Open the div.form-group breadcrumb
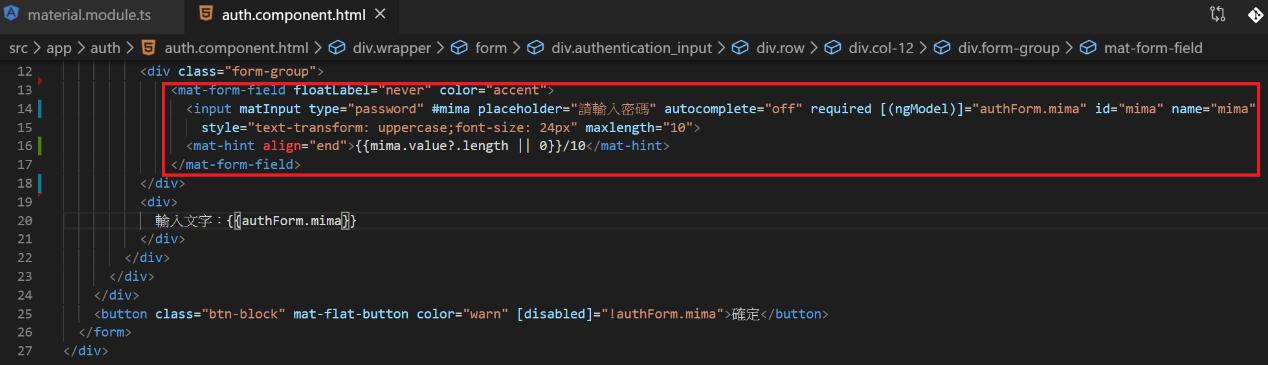The image size is (1268, 365). [1009, 48]
